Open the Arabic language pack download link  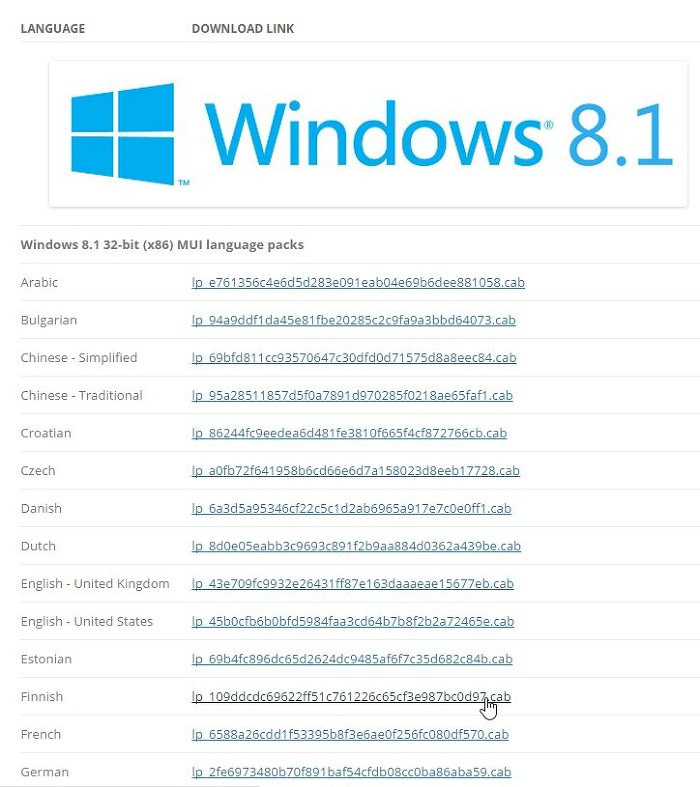click(x=358, y=283)
